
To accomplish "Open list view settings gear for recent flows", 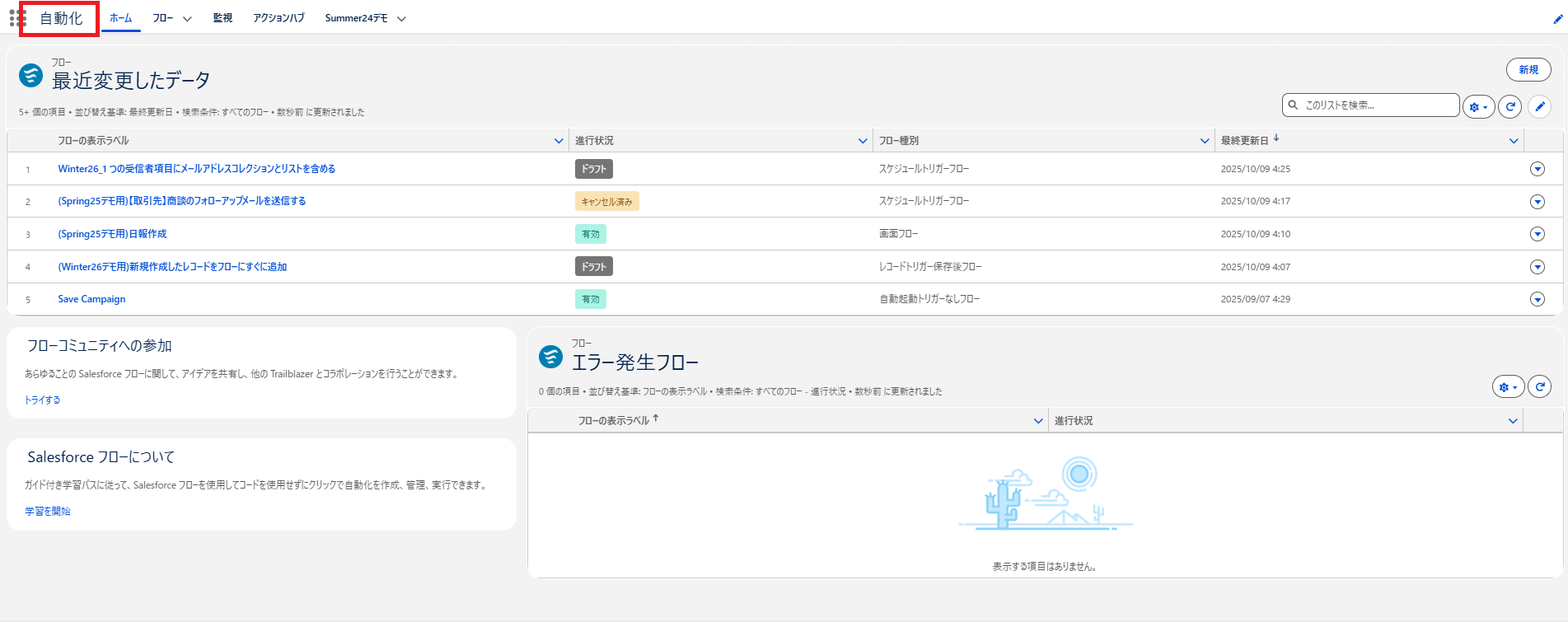I will coord(1478,106).
